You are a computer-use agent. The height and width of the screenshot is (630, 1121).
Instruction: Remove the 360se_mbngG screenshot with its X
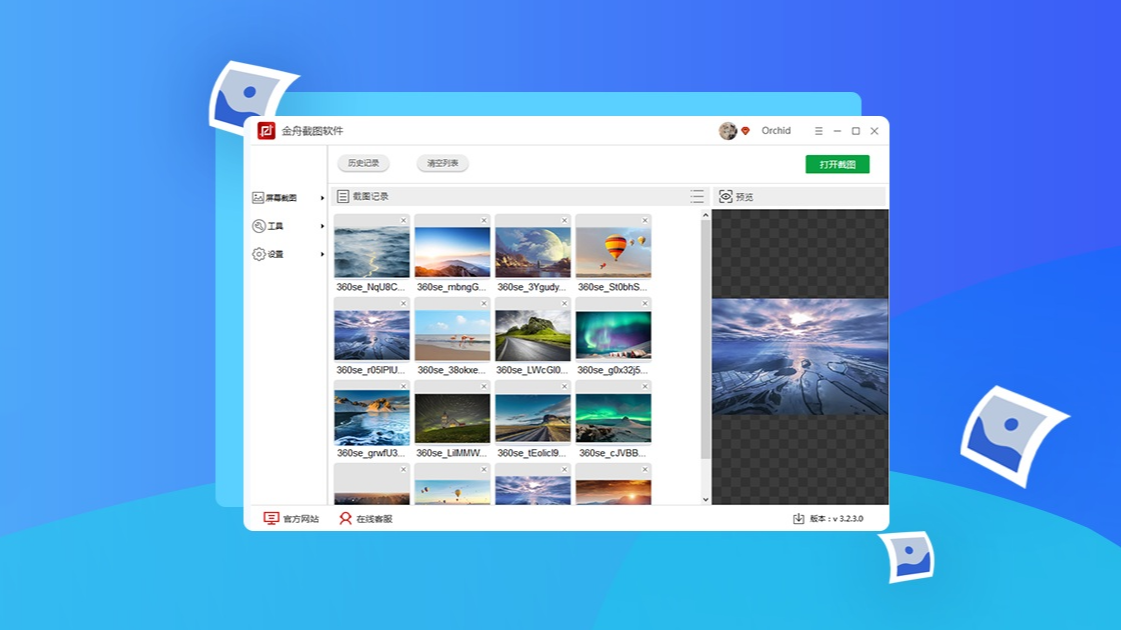[484, 220]
